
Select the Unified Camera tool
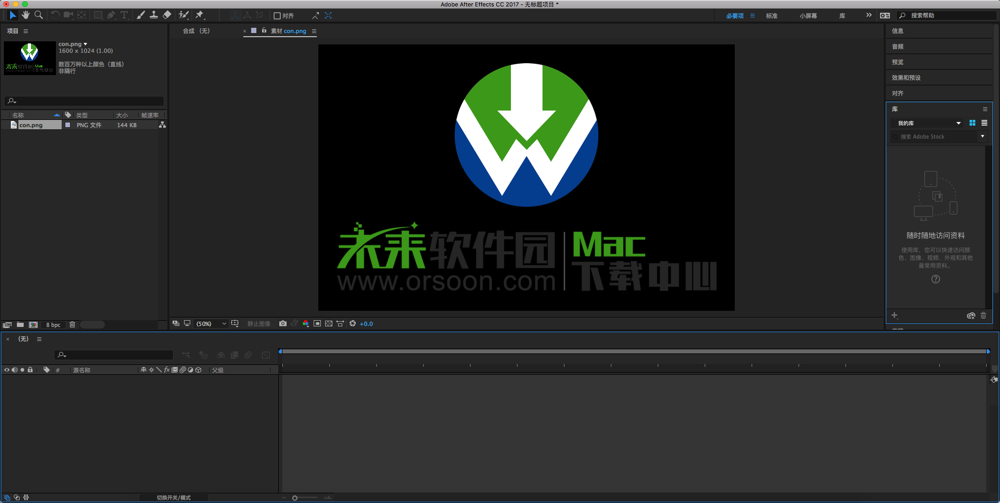68,15
